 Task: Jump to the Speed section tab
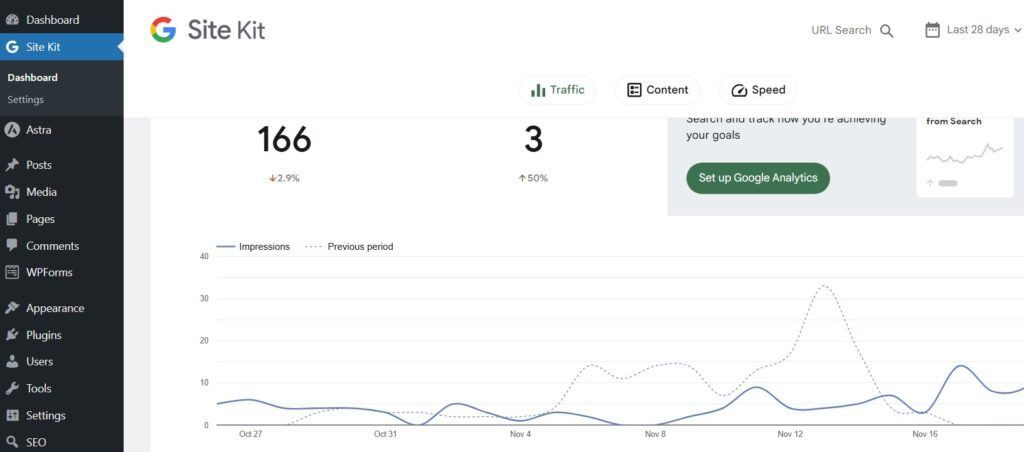(758, 90)
